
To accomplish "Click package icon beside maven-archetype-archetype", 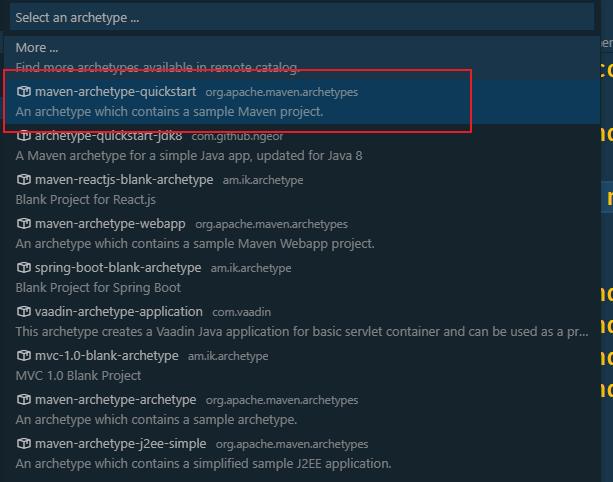I will (x=24, y=400).
